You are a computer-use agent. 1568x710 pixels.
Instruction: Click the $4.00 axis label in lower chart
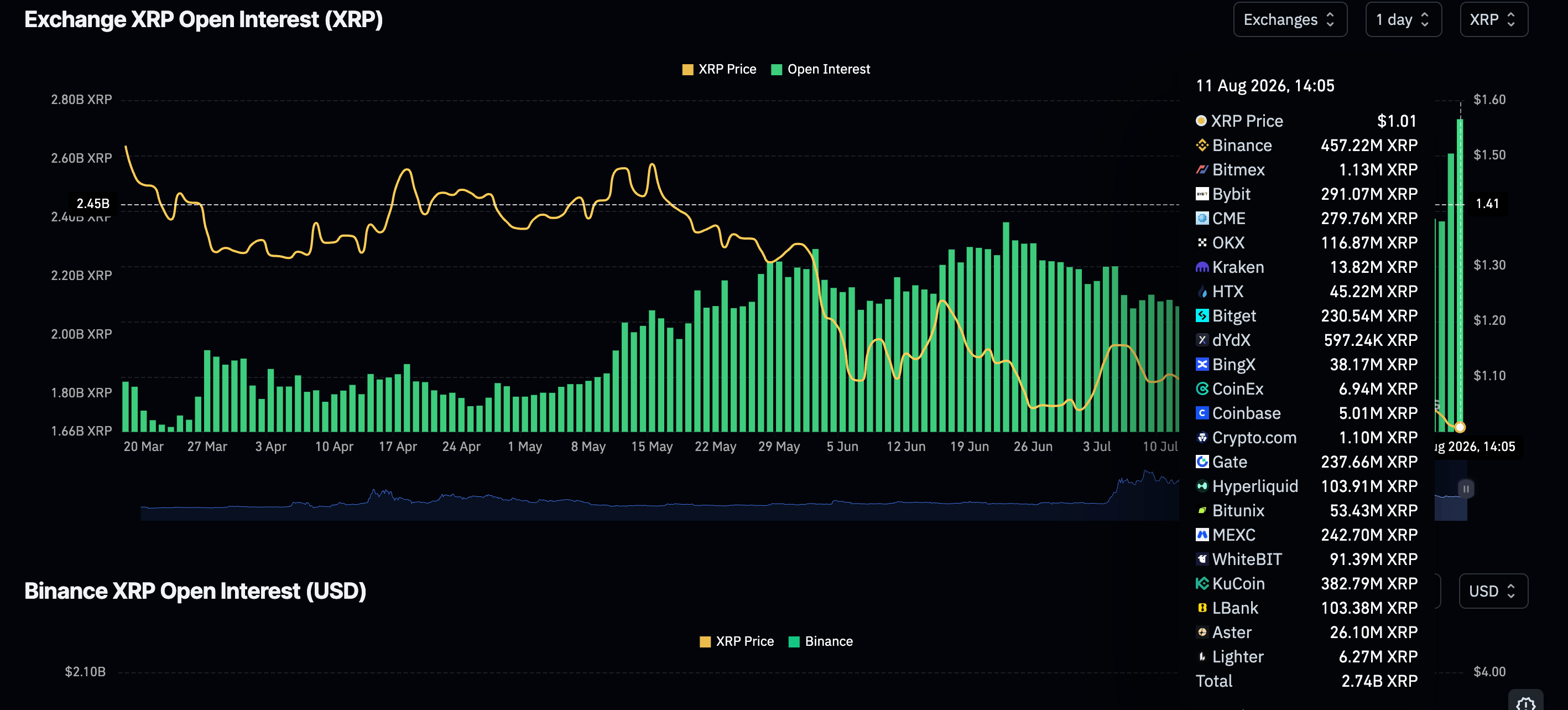1489,672
